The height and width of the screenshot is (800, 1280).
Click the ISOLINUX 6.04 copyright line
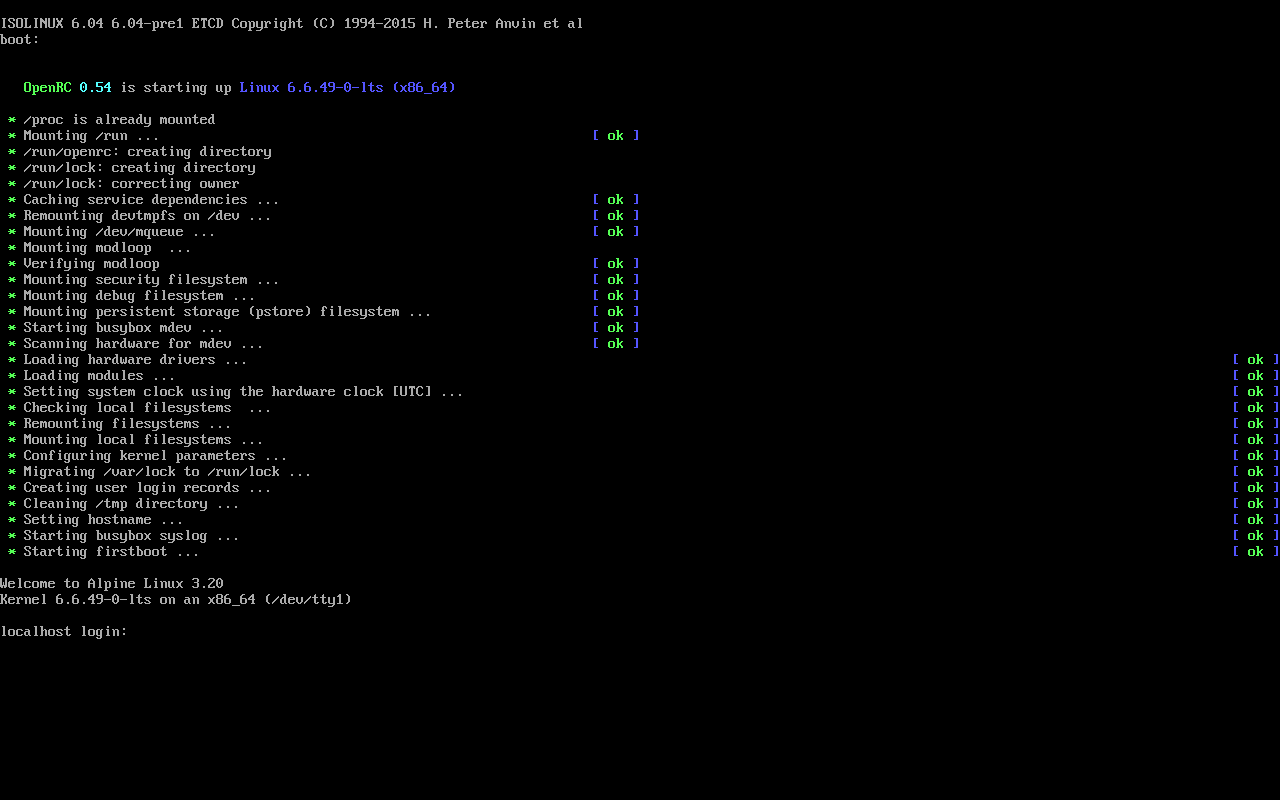pyautogui.click(x=291, y=24)
